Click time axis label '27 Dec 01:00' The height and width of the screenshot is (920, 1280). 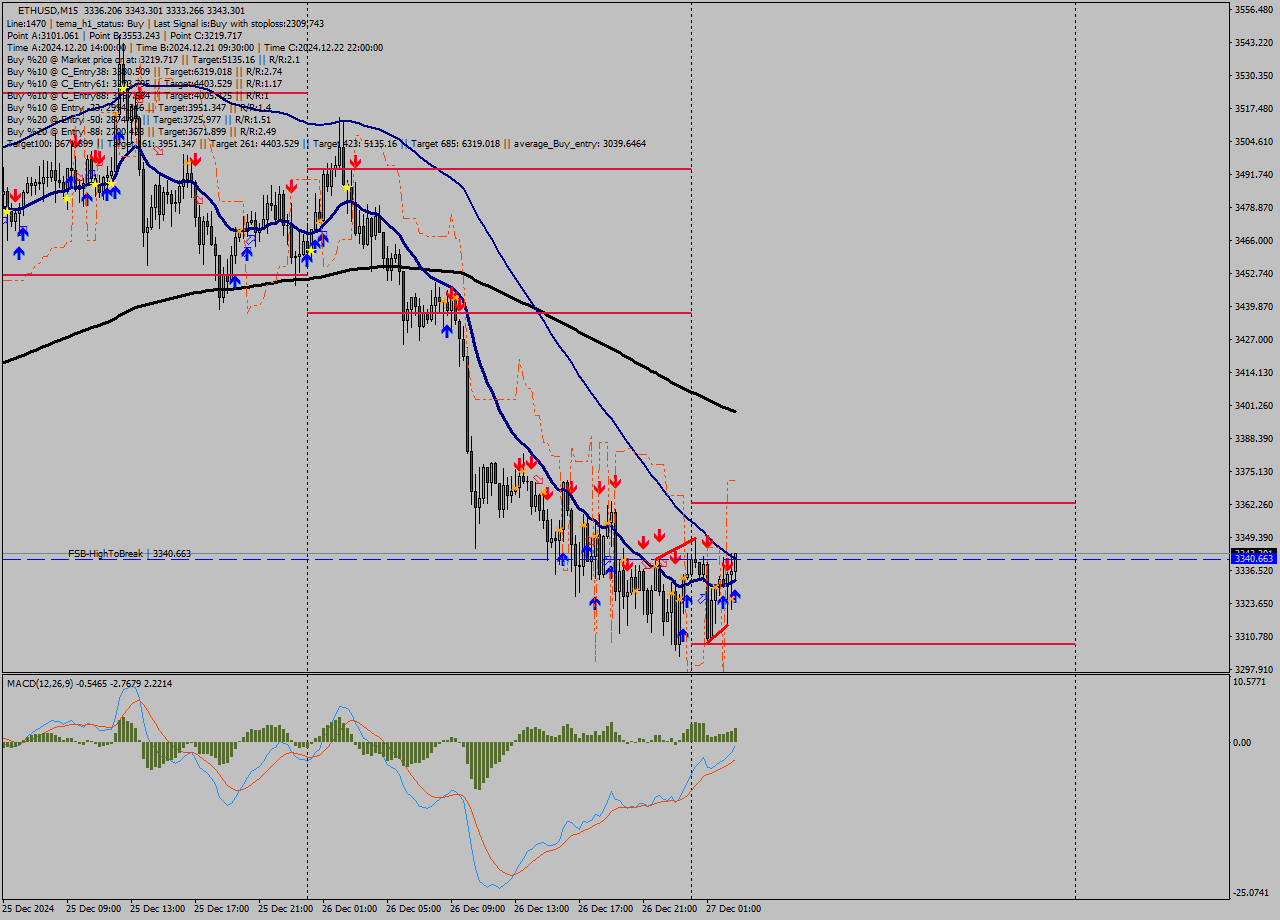(x=733, y=909)
